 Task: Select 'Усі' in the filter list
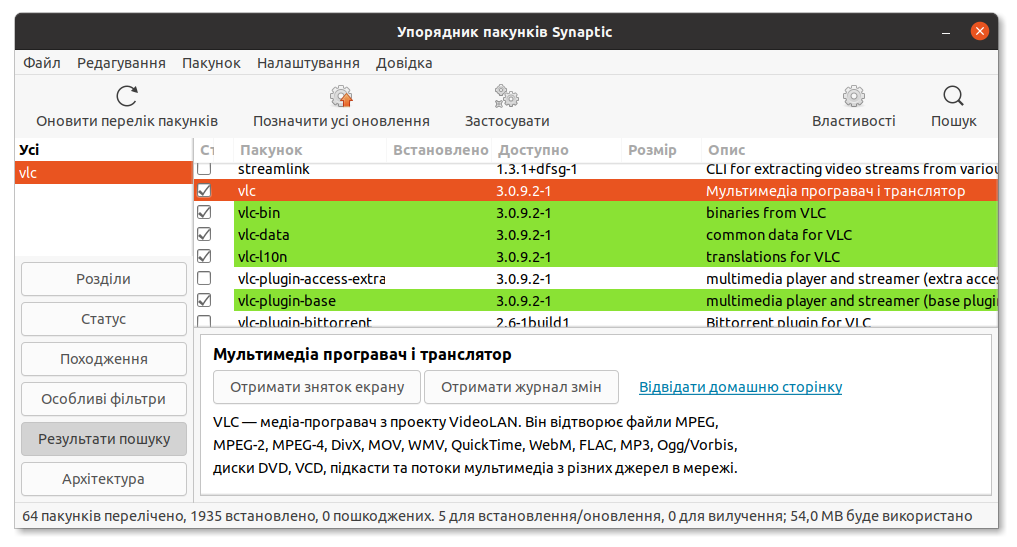point(104,150)
